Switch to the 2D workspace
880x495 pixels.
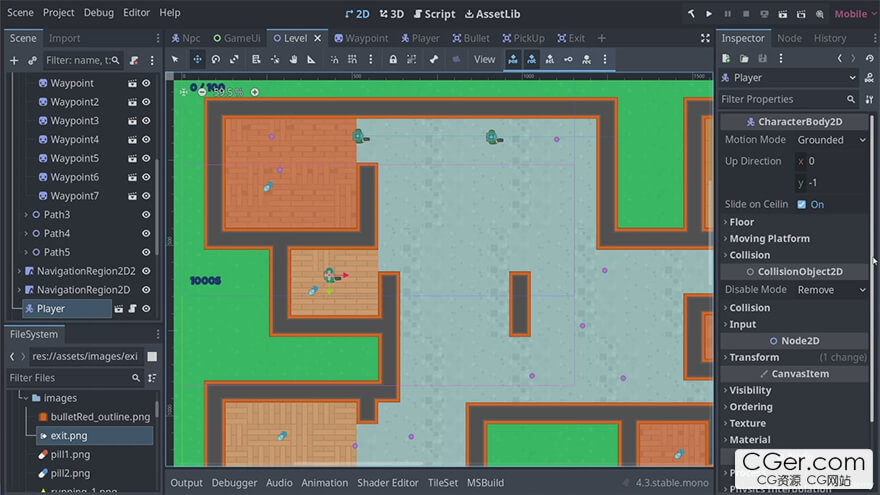[x=357, y=14]
